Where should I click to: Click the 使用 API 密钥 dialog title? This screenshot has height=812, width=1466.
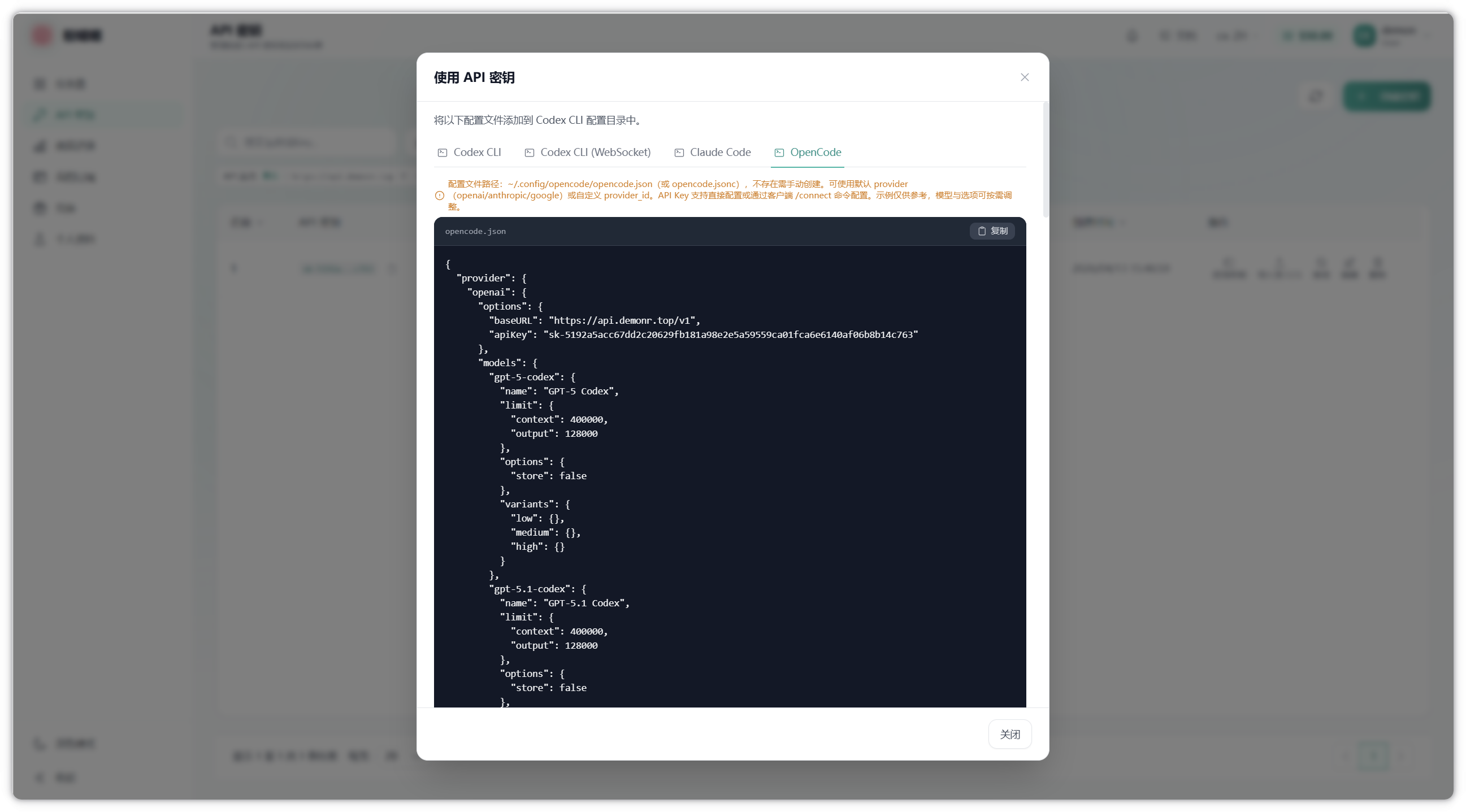(x=474, y=77)
